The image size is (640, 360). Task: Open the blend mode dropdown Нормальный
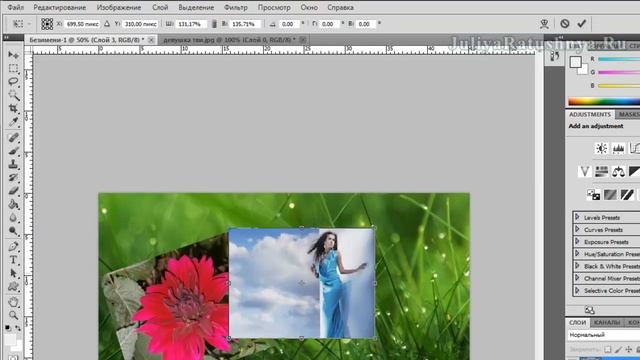point(604,335)
